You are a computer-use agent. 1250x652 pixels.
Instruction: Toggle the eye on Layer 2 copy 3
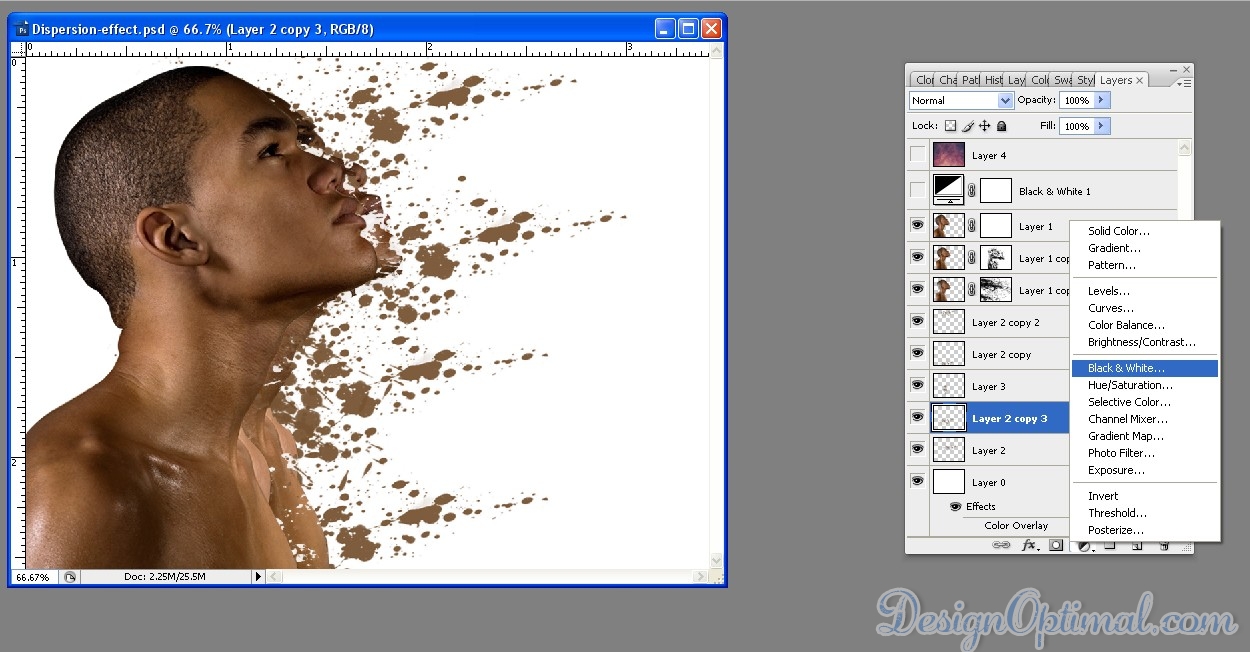(917, 418)
